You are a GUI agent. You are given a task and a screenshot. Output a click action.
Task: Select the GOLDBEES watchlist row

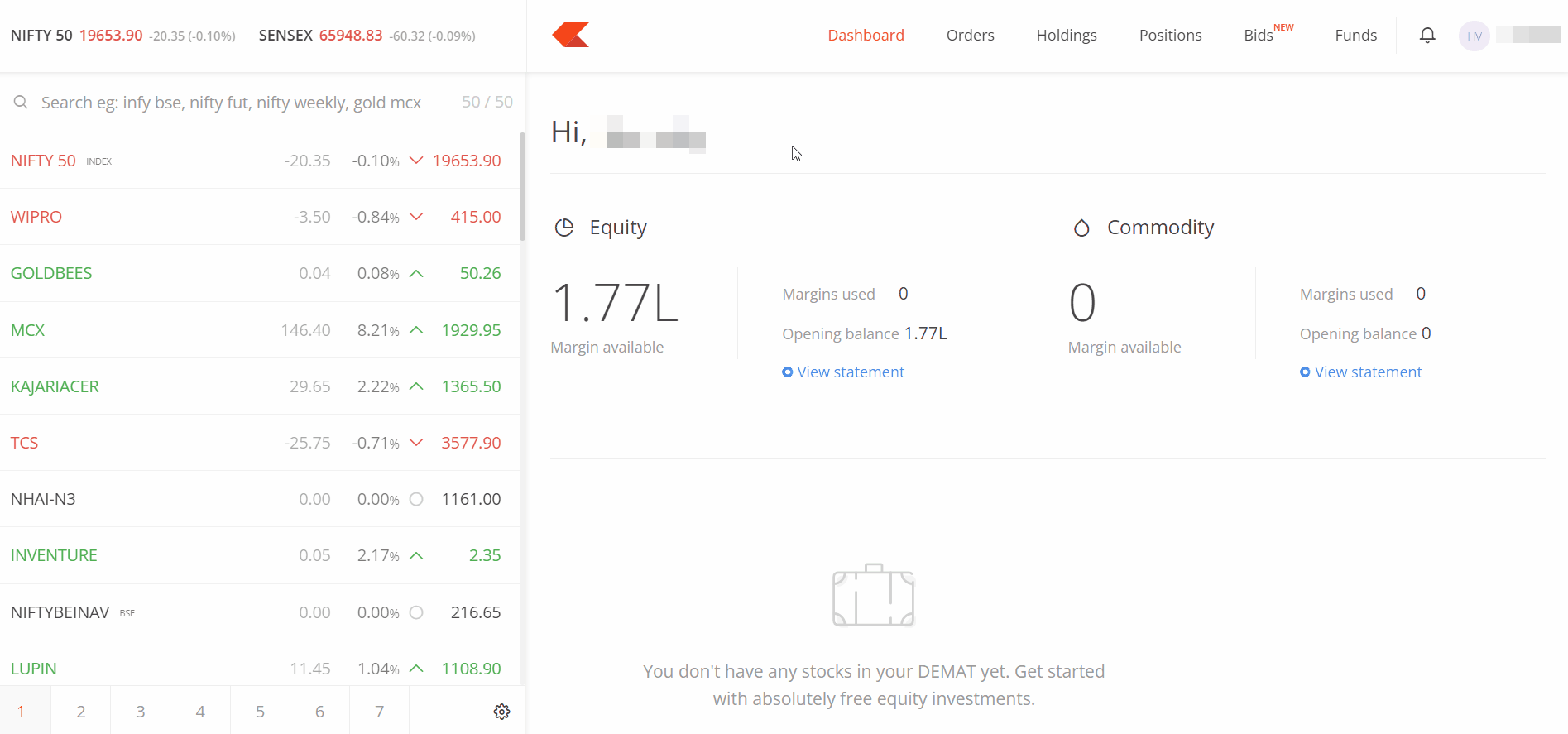click(260, 273)
